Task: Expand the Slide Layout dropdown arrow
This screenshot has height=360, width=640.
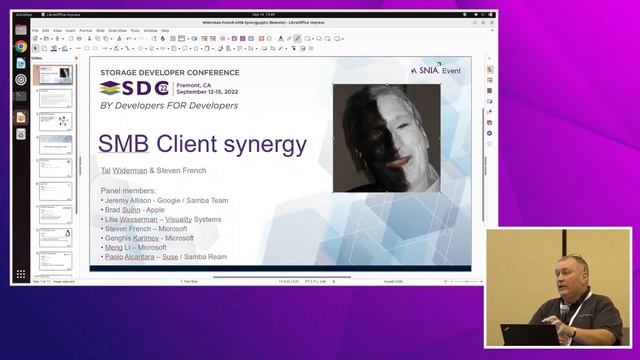Action: tap(343, 39)
